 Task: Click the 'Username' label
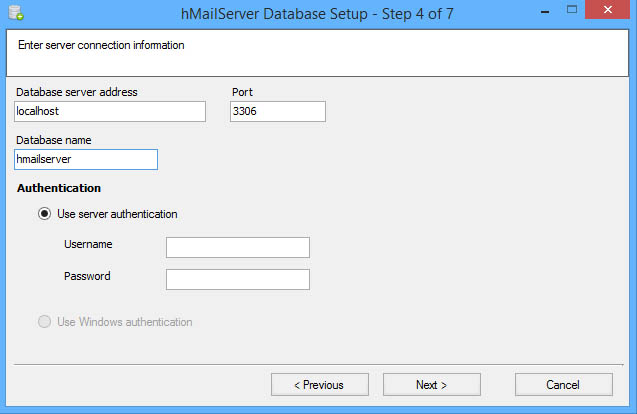coord(88,244)
